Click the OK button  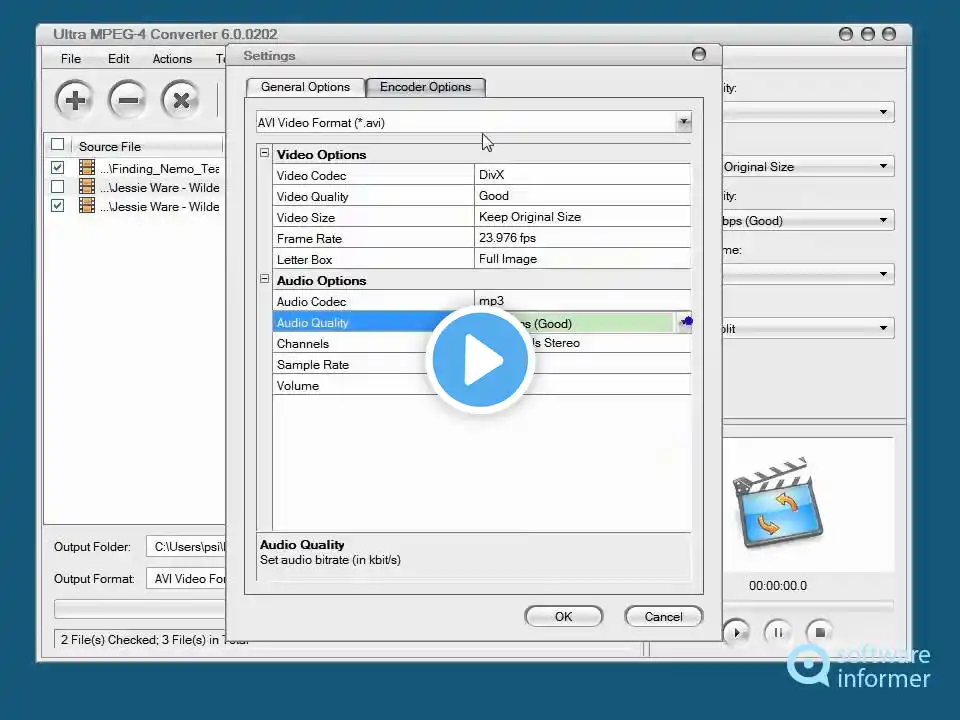(563, 616)
